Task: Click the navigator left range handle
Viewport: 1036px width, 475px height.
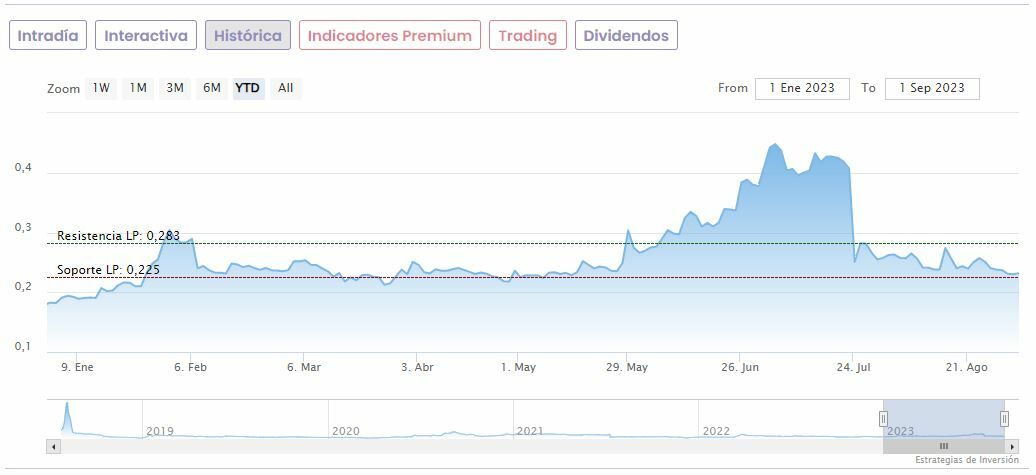Action: tap(883, 418)
